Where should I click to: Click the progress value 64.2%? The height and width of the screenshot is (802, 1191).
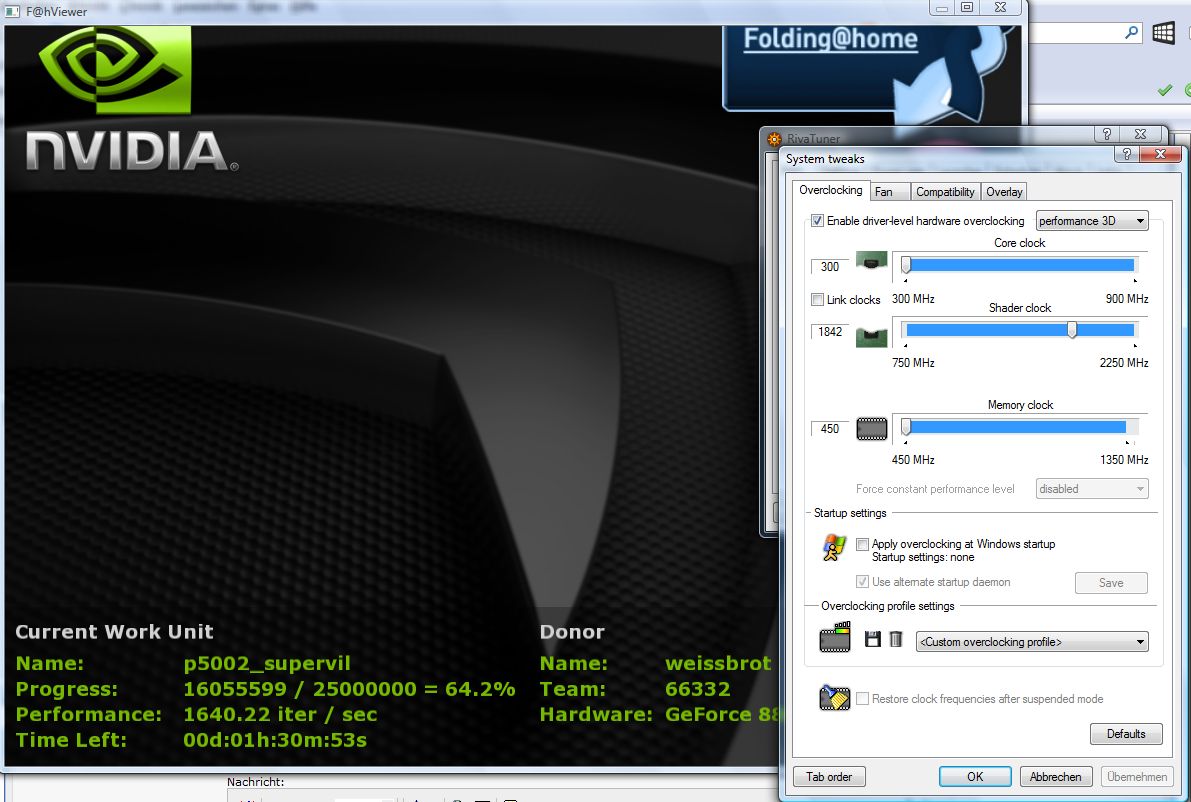[x=480, y=689]
